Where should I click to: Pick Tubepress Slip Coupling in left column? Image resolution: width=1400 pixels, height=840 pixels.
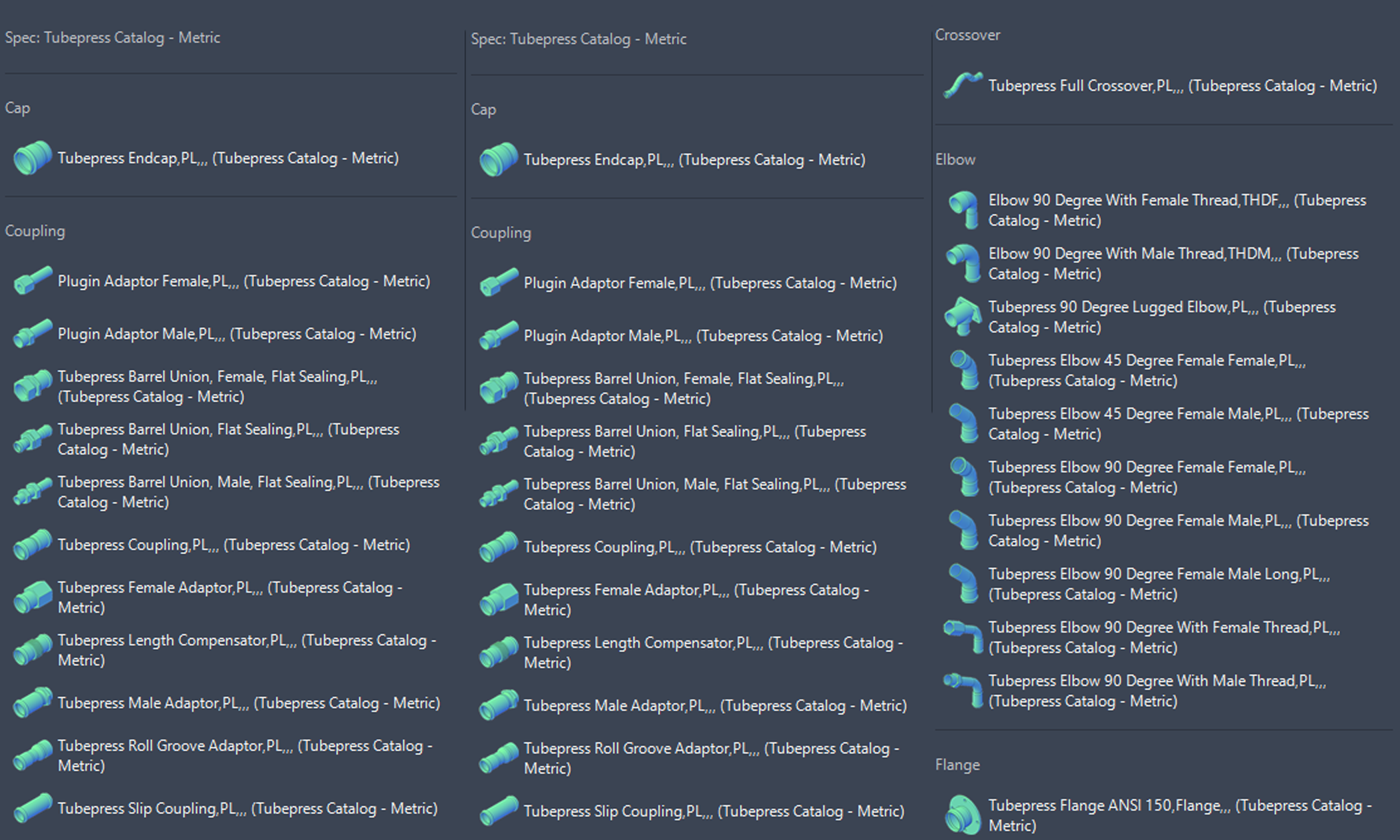click(x=247, y=809)
